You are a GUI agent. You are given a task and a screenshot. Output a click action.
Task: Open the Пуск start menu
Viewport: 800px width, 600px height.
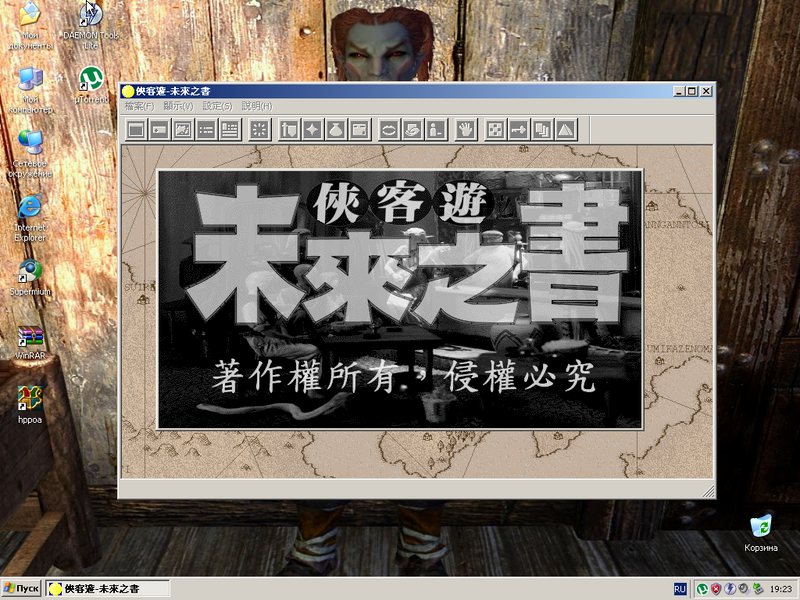(x=21, y=589)
